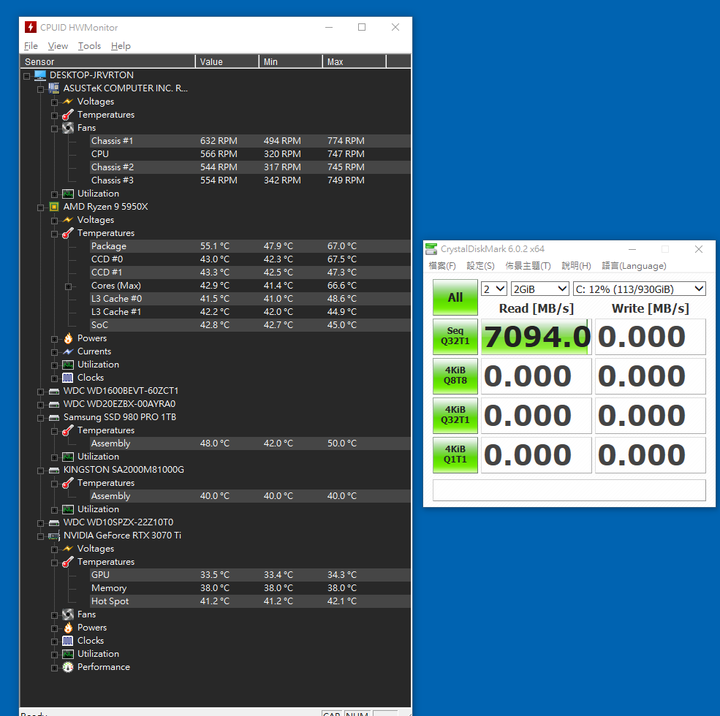Screen dimensions: 720x716
Task: Click the CPU Powers flame icon
Action: (68, 338)
